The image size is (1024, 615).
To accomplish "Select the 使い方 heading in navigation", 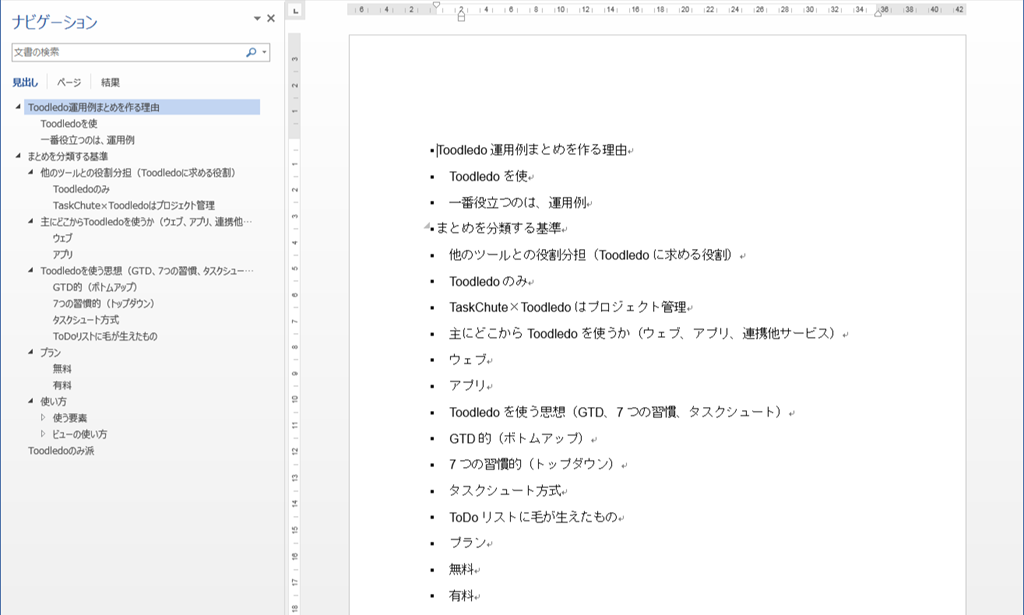I will pos(53,401).
